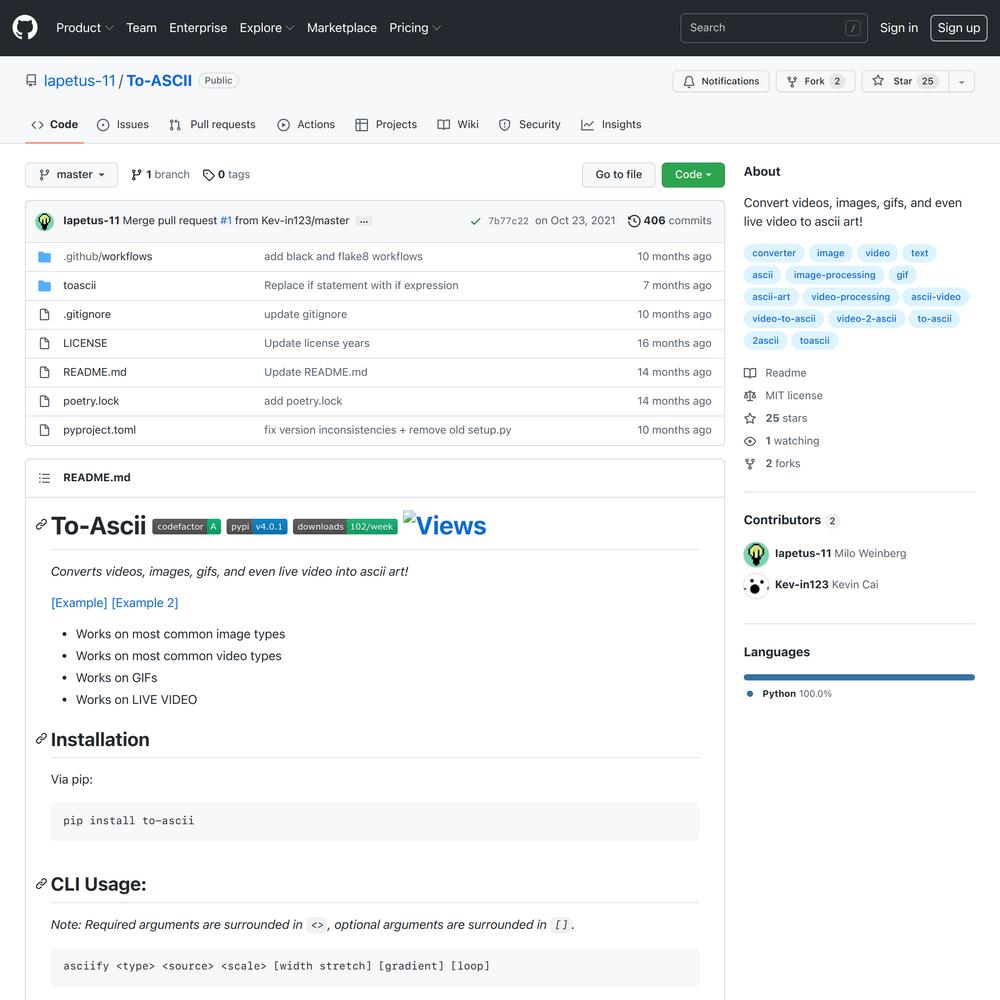Click the anchor link icon beside To-Ascii heading
Image resolution: width=1000 pixels, height=1000 pixels.
[x=41, y=524]
